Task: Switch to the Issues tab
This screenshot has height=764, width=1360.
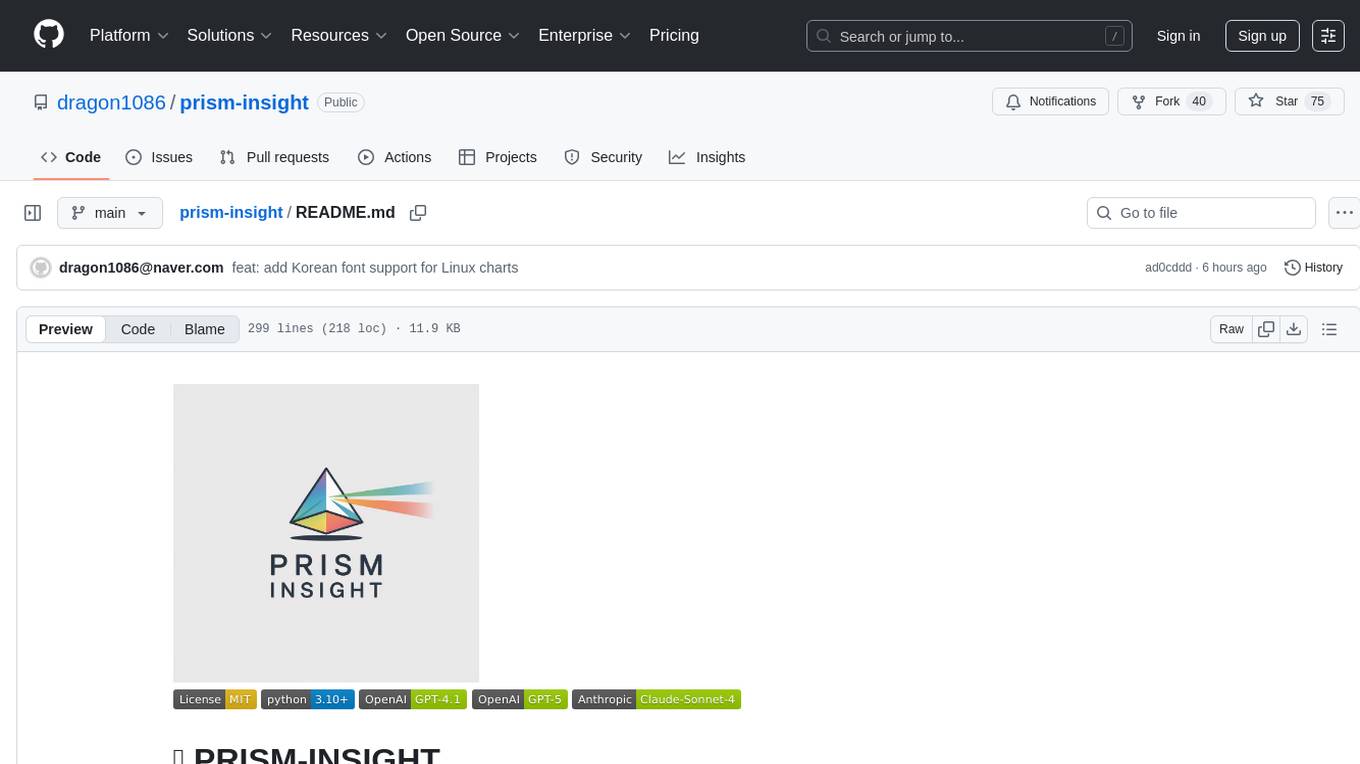Action: tap(159, 157)
